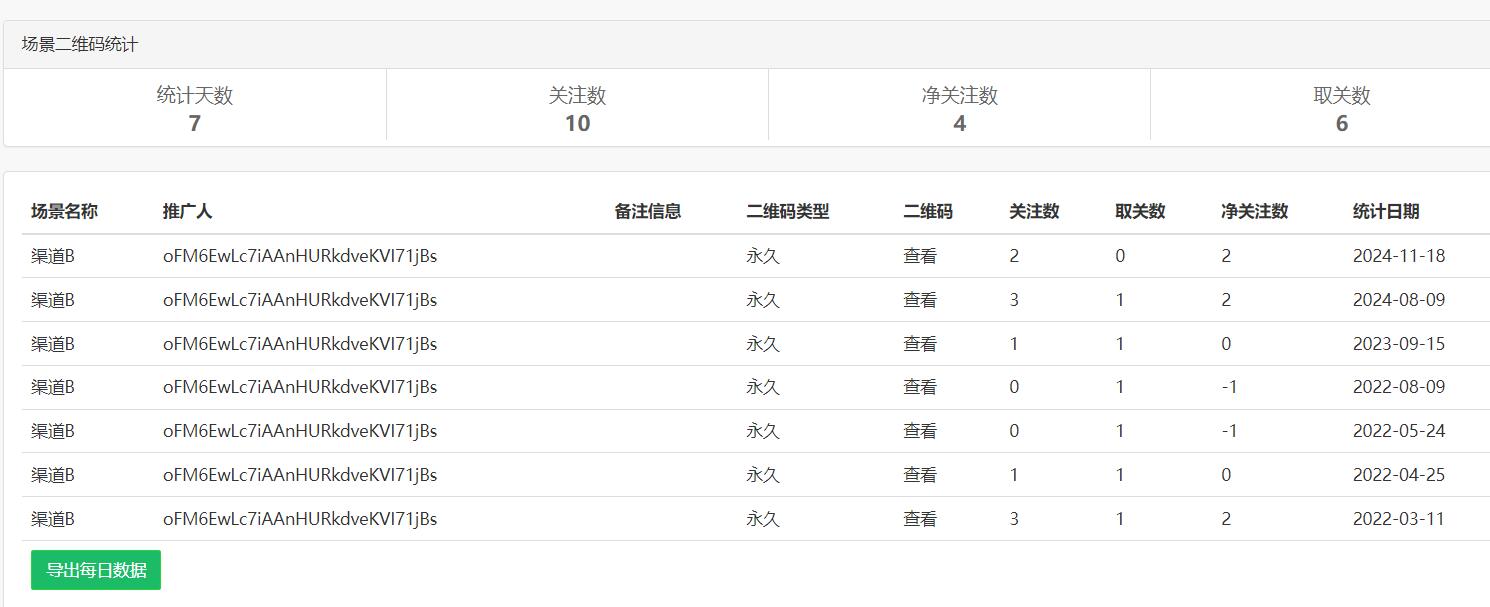Click 取关数 value 0 in 2024-11-18 row
The height and width of the screenshot is (607, 1490).
click(1120, 256)
